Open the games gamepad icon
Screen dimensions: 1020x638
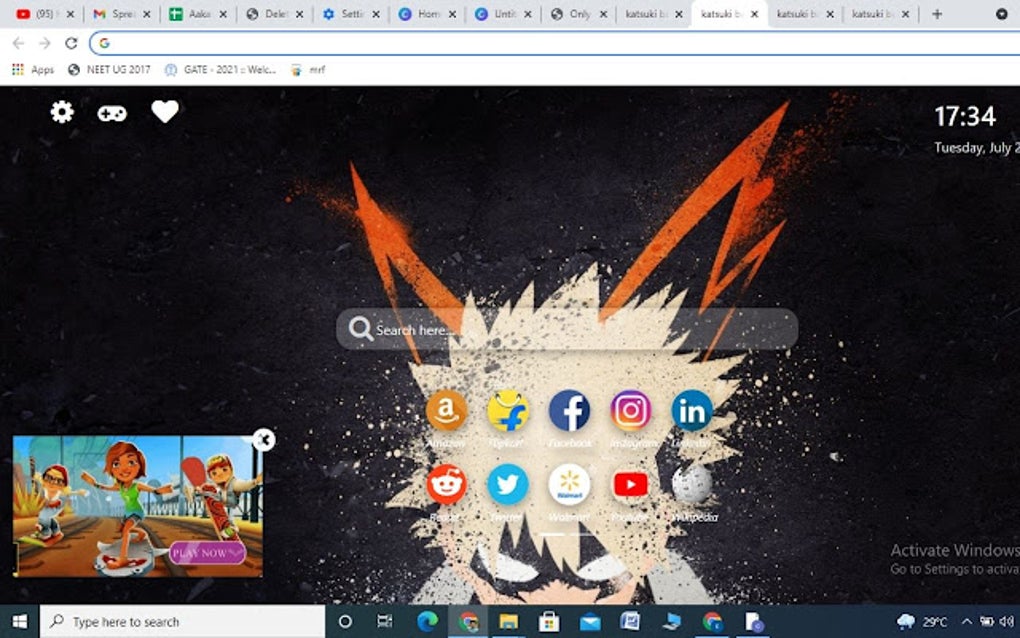point(111,112)
